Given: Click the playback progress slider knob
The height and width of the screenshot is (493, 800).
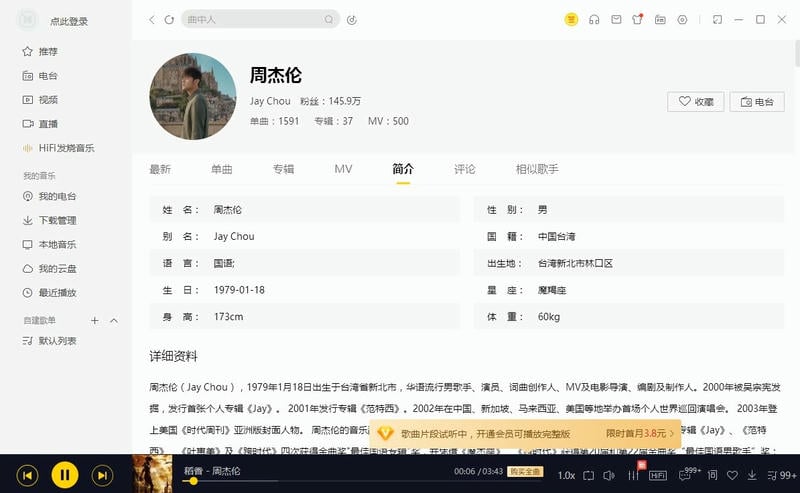Looking at the screenshot, I should [x=193, y=481].
